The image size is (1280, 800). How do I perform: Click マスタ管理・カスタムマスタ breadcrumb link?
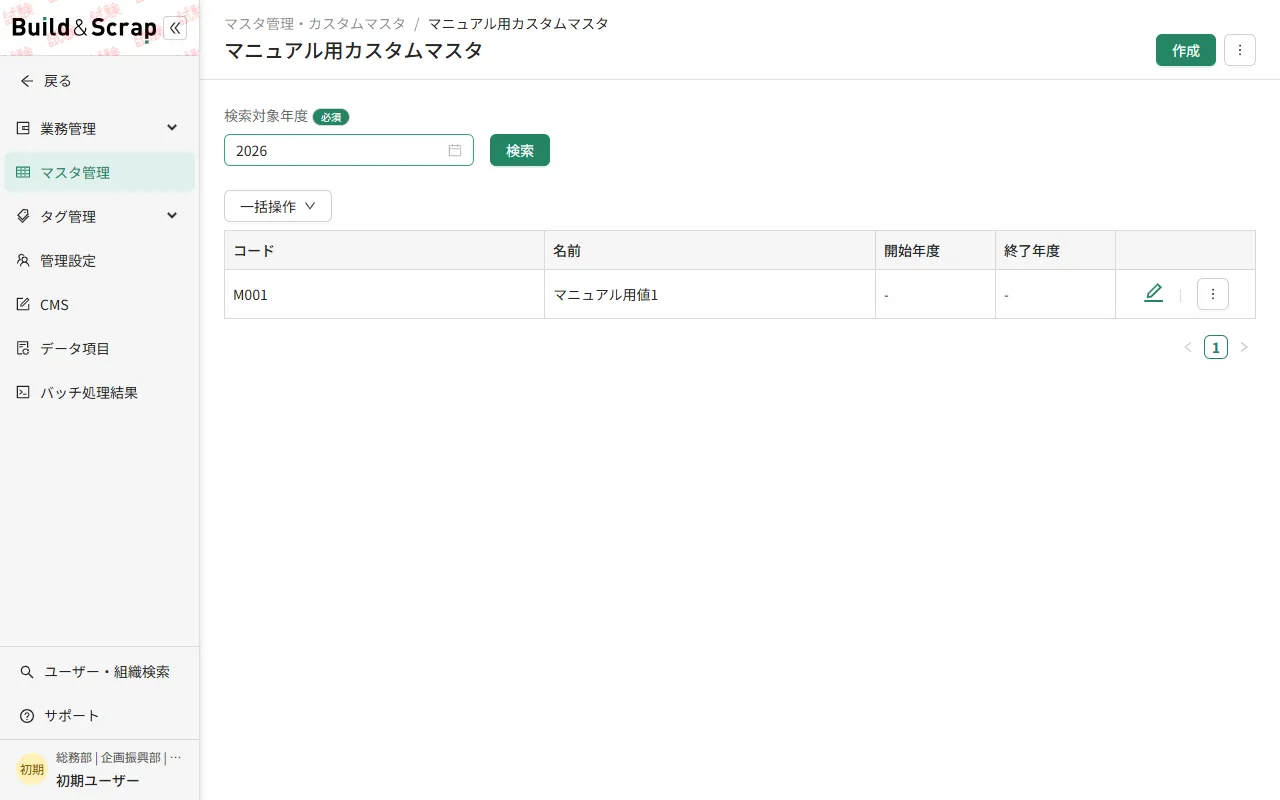click(315, 23)
